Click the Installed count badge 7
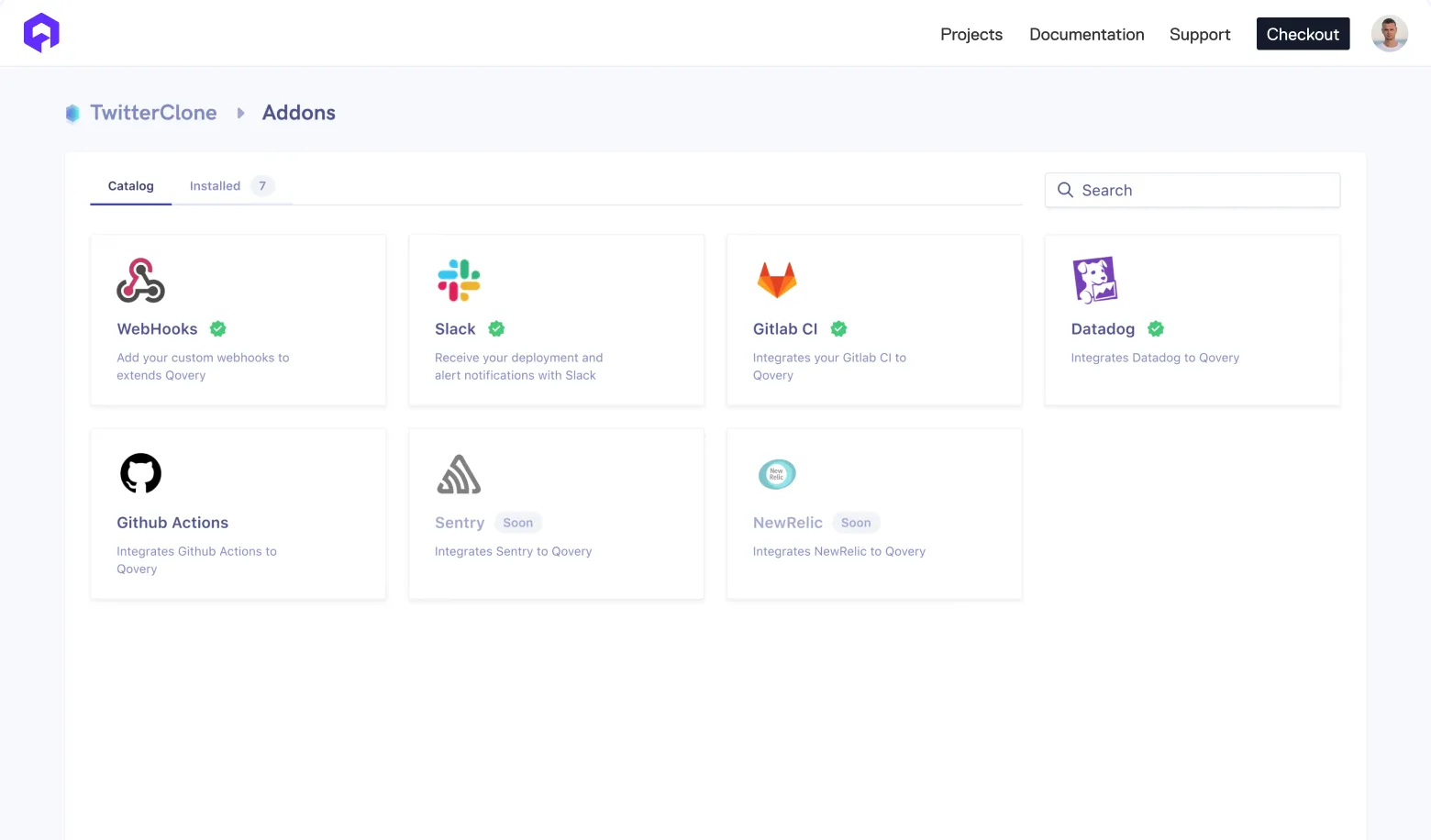The height and width of the screenshot is (840, 1431). (x=262, y=186)
